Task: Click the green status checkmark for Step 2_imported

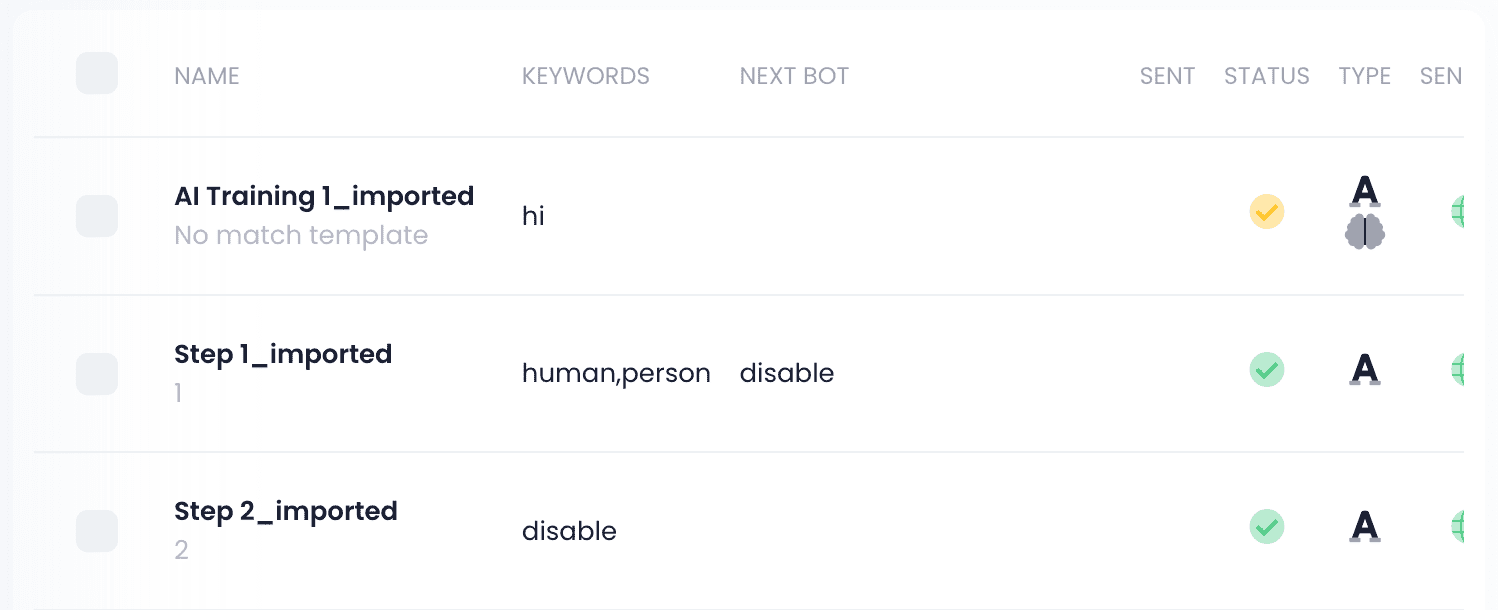Action: (1266, 527)
